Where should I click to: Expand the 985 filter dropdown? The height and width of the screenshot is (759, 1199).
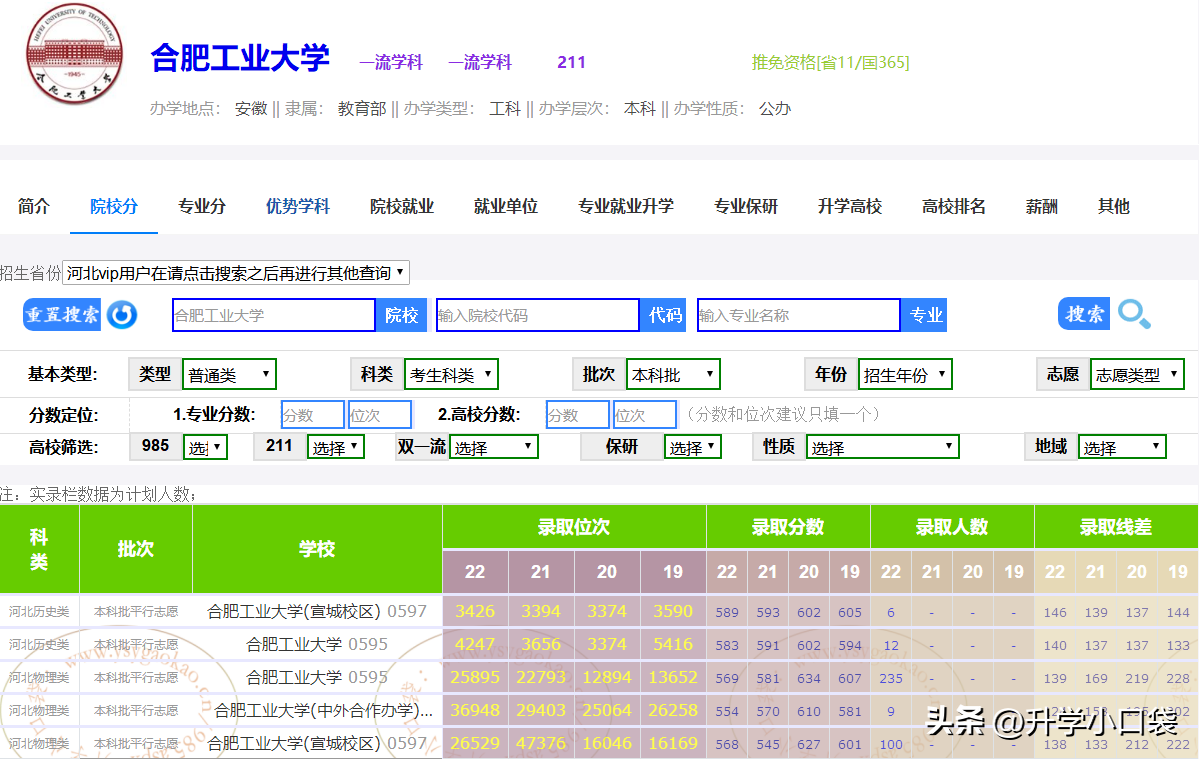click(x=205, y=447)
